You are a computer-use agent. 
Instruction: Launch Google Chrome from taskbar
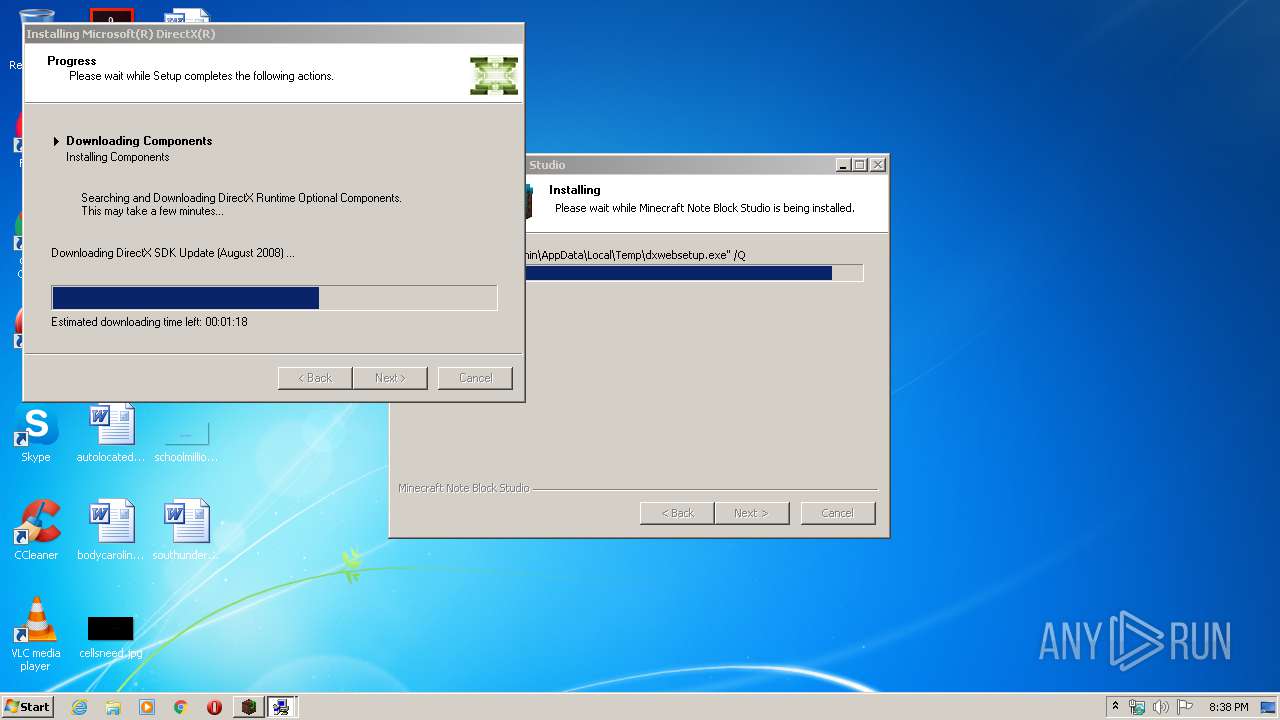[x=180, y=707]
